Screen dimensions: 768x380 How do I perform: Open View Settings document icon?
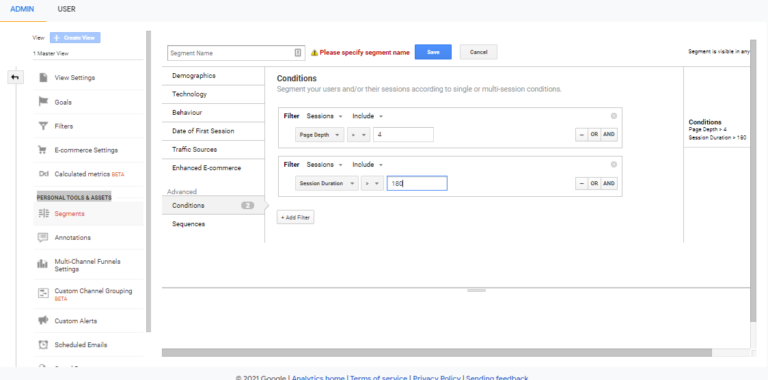click(43, 77)
